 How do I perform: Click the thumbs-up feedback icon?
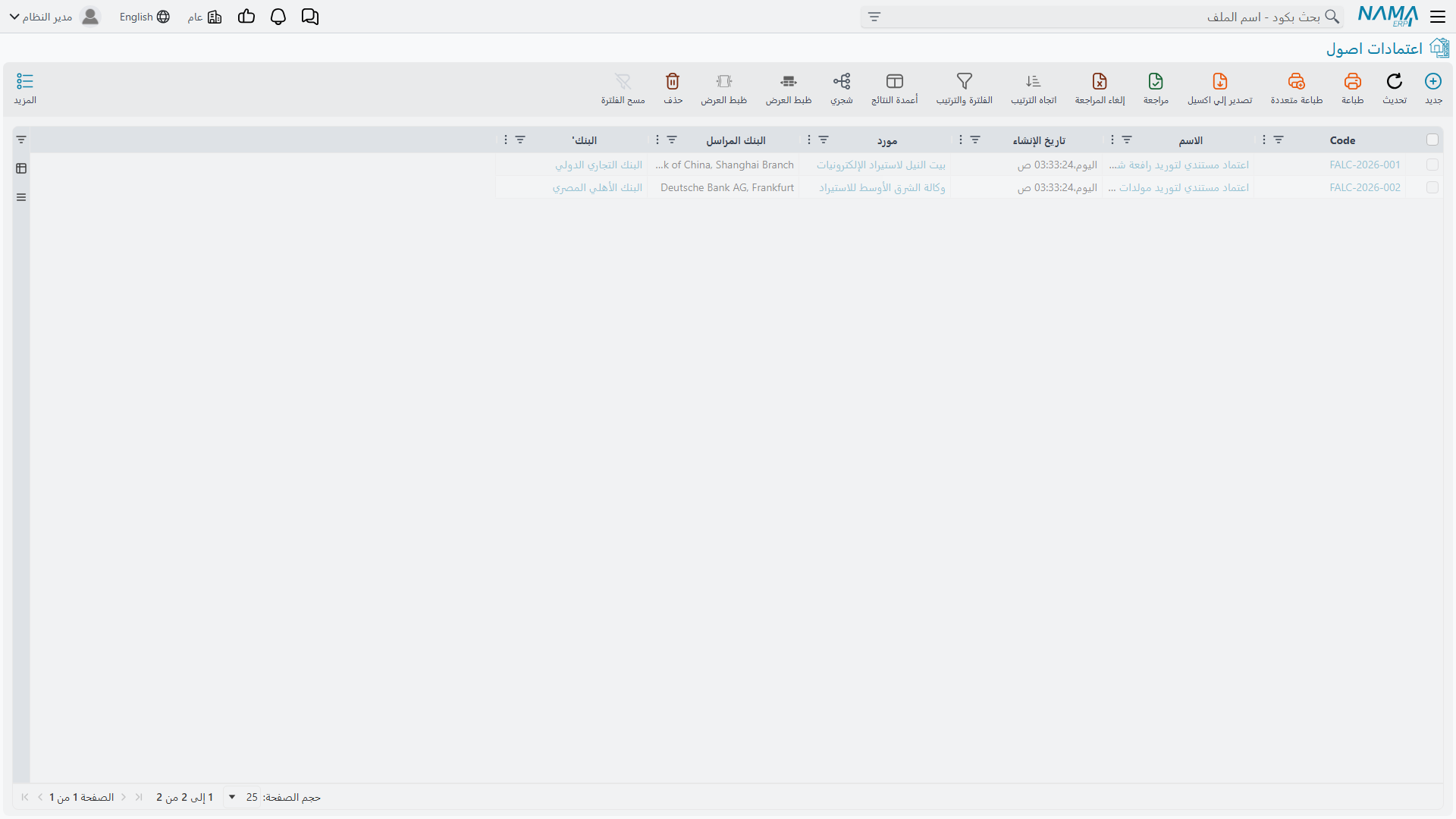246,17
